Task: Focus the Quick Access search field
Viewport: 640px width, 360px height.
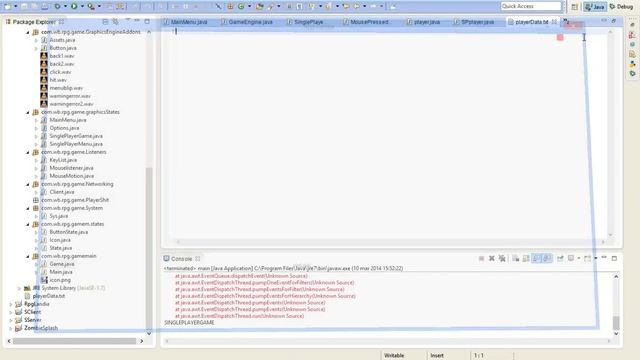Action: pyautogui.click(x=531, y=6)
